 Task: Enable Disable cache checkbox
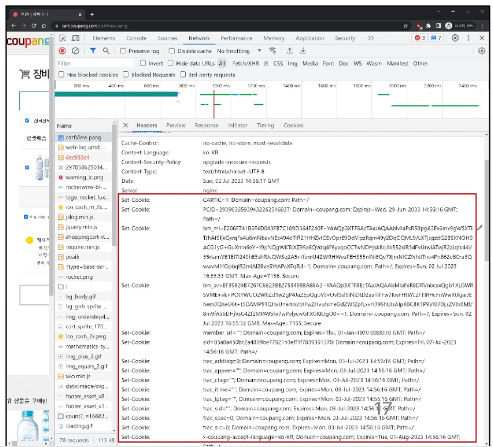click(172, 51)
